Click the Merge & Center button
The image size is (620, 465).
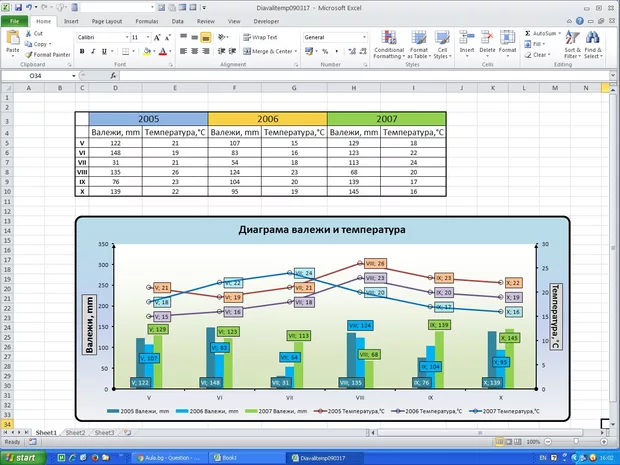(268, 51)
